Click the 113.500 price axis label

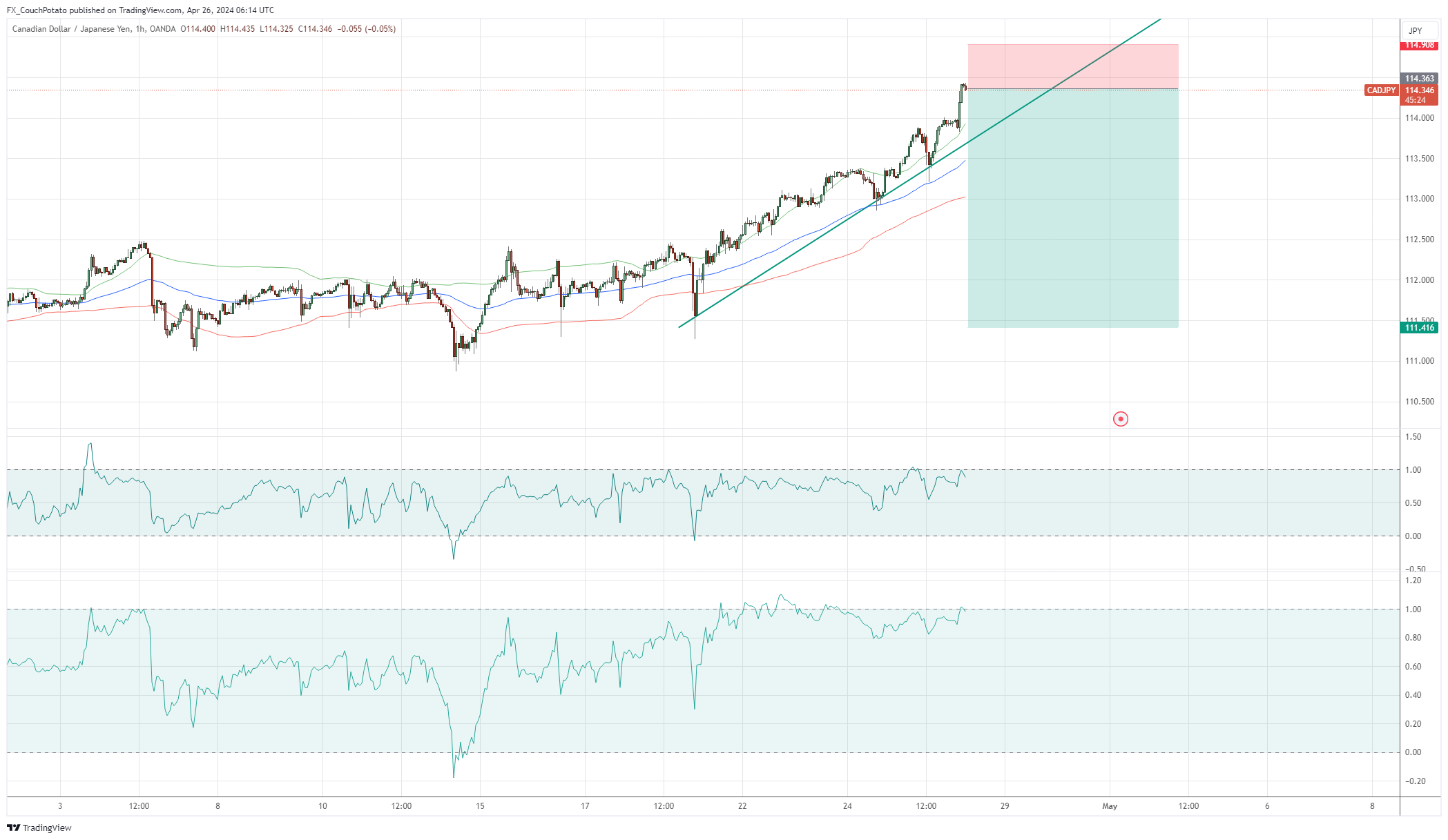1419,159
